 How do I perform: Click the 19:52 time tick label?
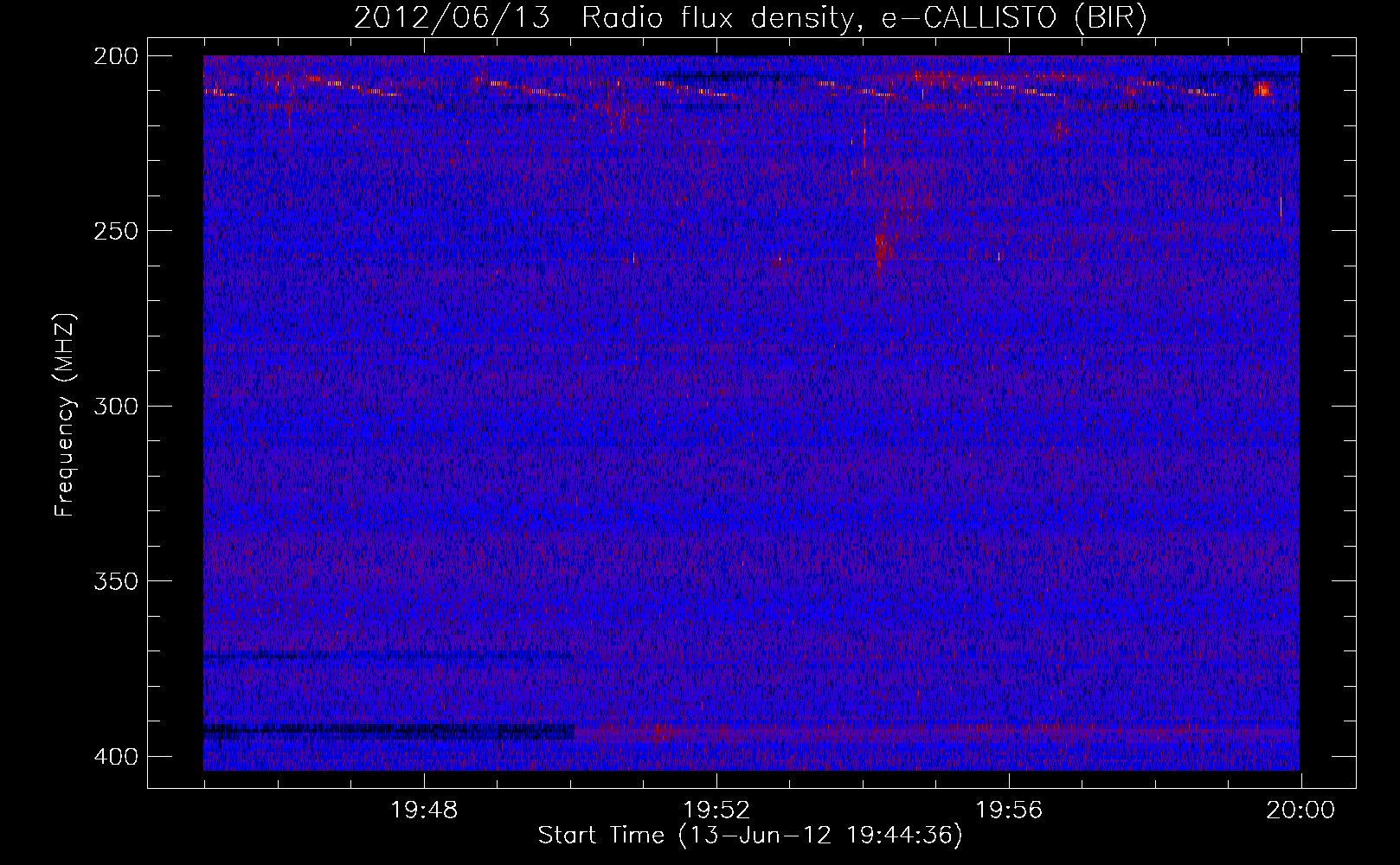point(716,811)
